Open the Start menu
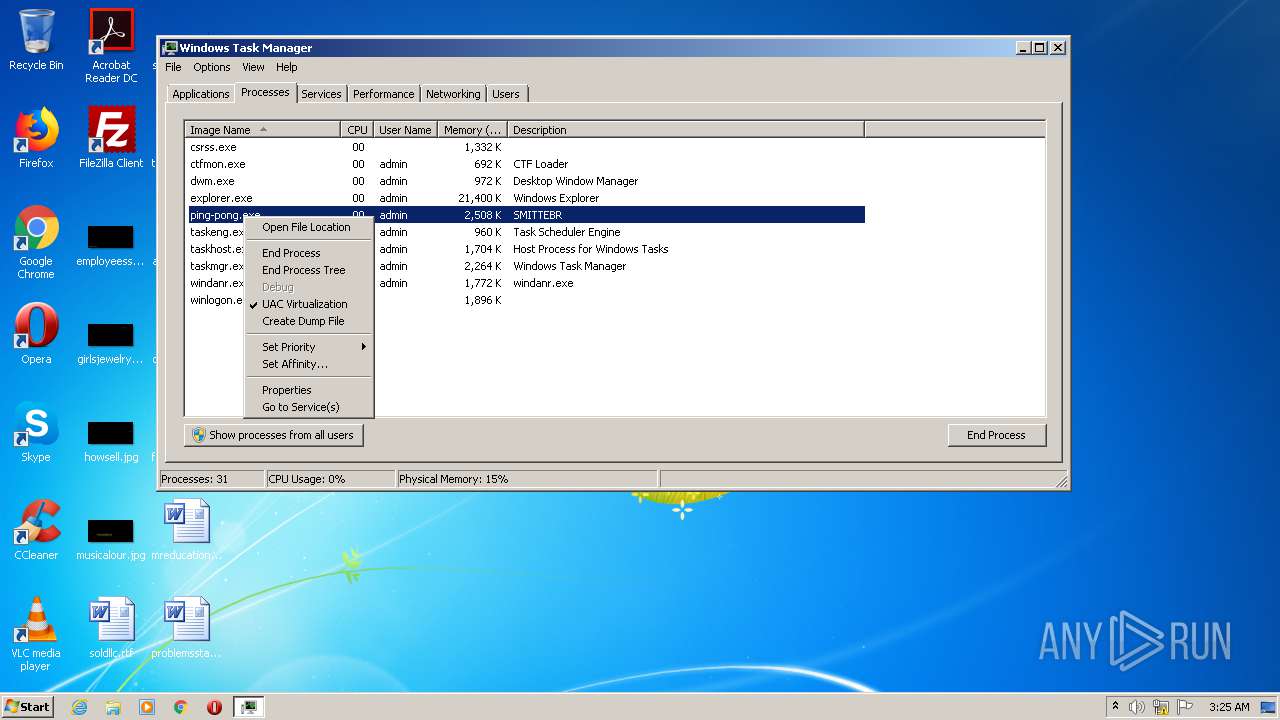Viewport: 1280px width, 720px height. point(28,707)
